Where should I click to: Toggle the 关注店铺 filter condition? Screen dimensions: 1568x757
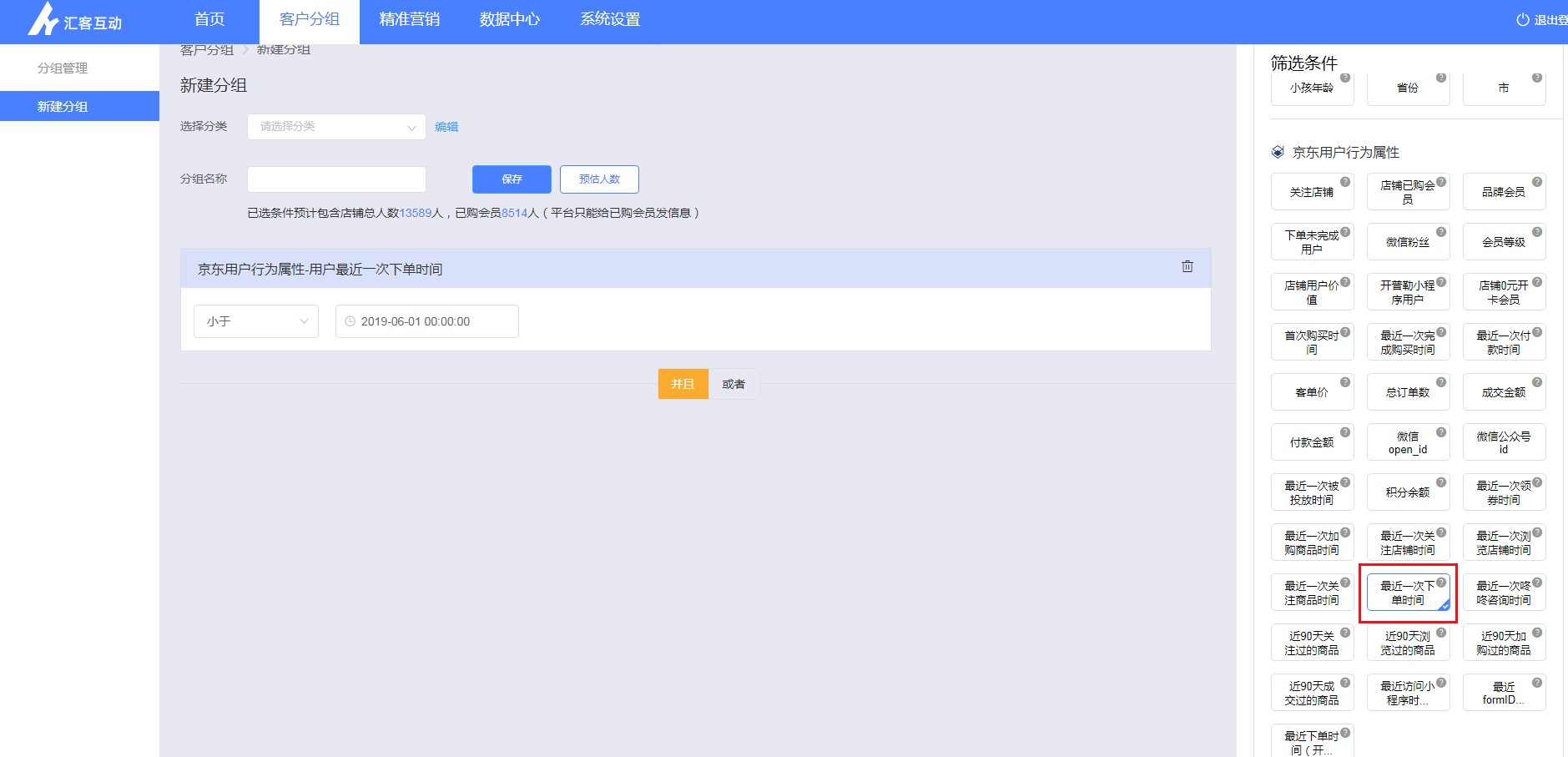pos(1312,192)
